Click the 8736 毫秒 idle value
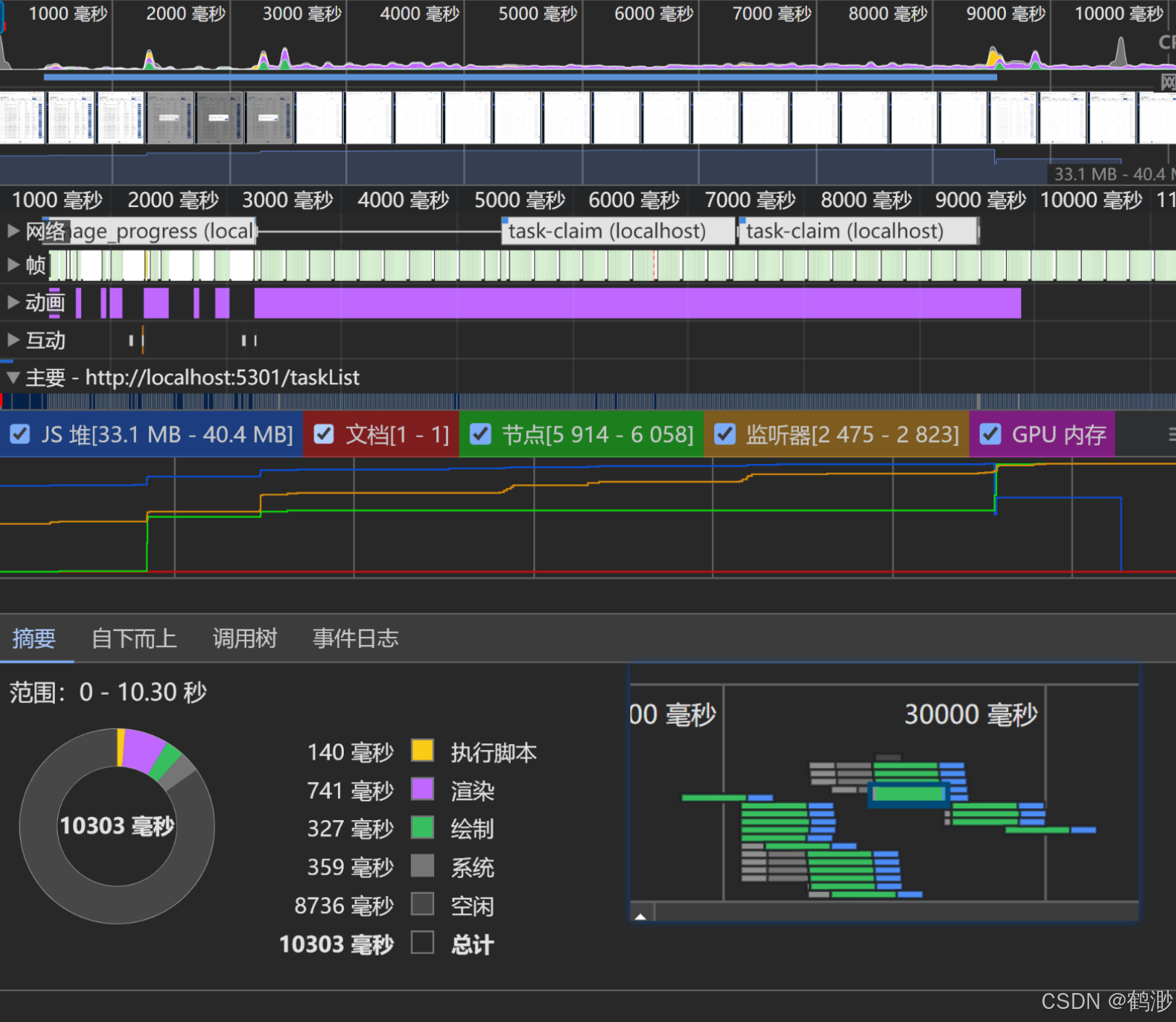Viewport: 1176px width, 1022px height. pyautogui.click(x=344, y=905)
